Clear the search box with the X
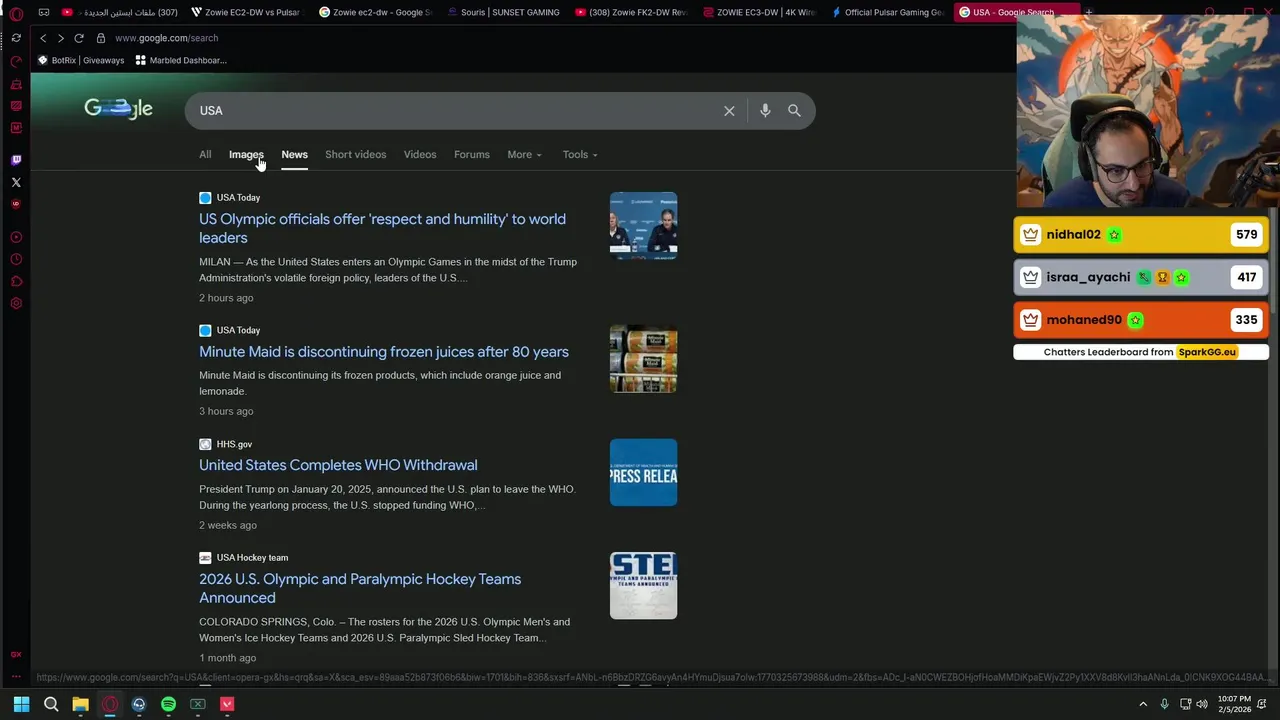Screen dimensions: 1280x720 pos(729,111)
